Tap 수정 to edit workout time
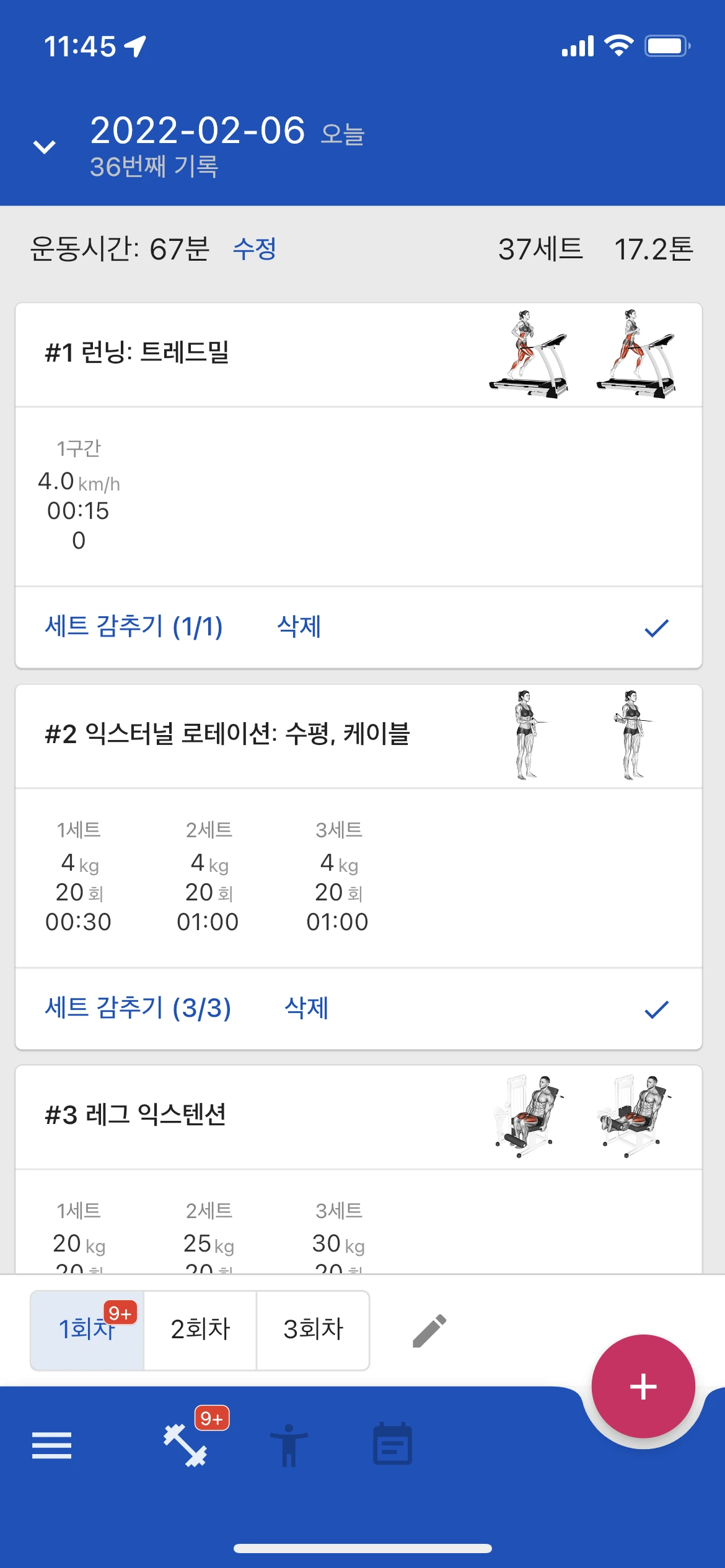Viewport: 725px width, 1568px height. [255, 249]
